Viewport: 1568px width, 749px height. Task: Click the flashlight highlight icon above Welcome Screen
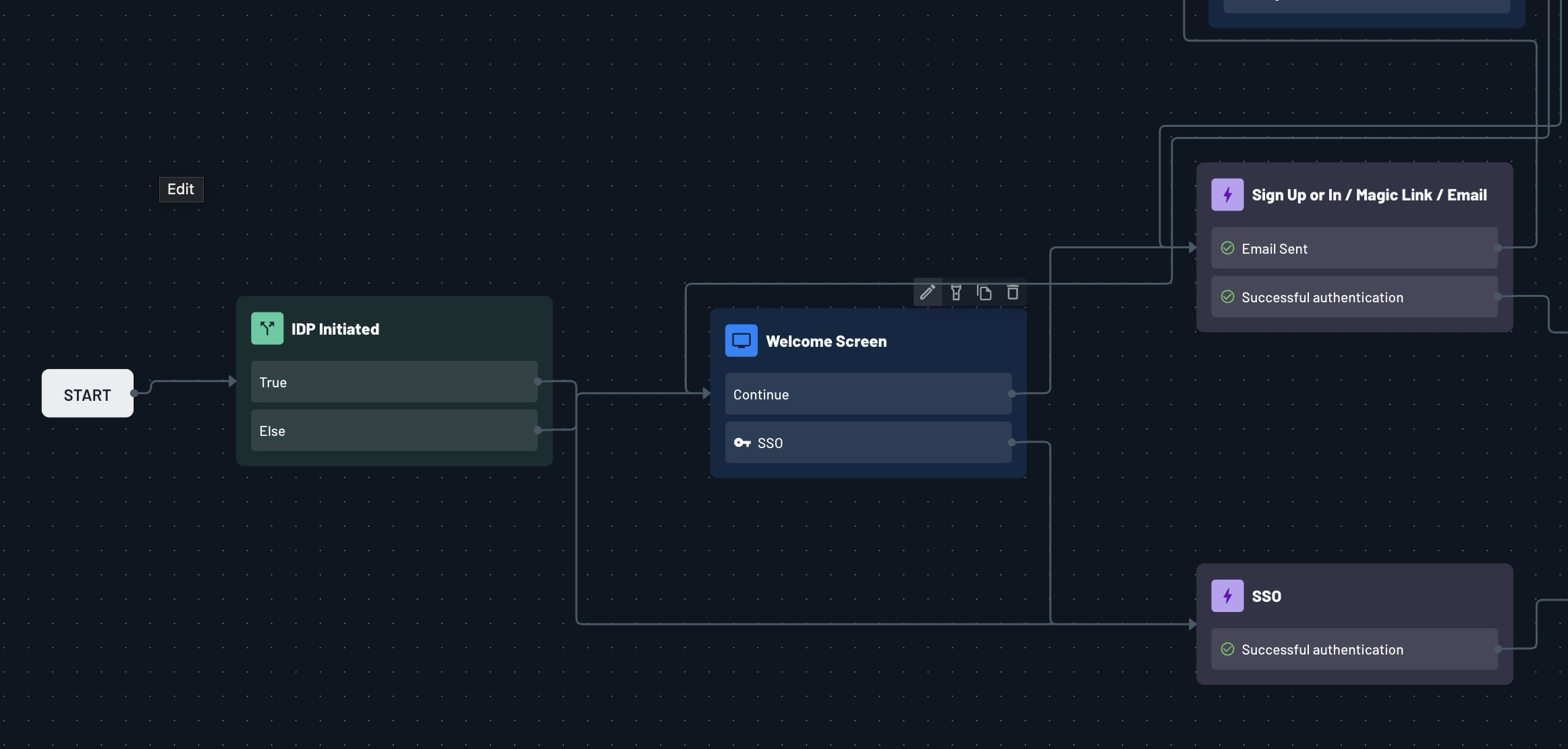[x=956, y=292]
